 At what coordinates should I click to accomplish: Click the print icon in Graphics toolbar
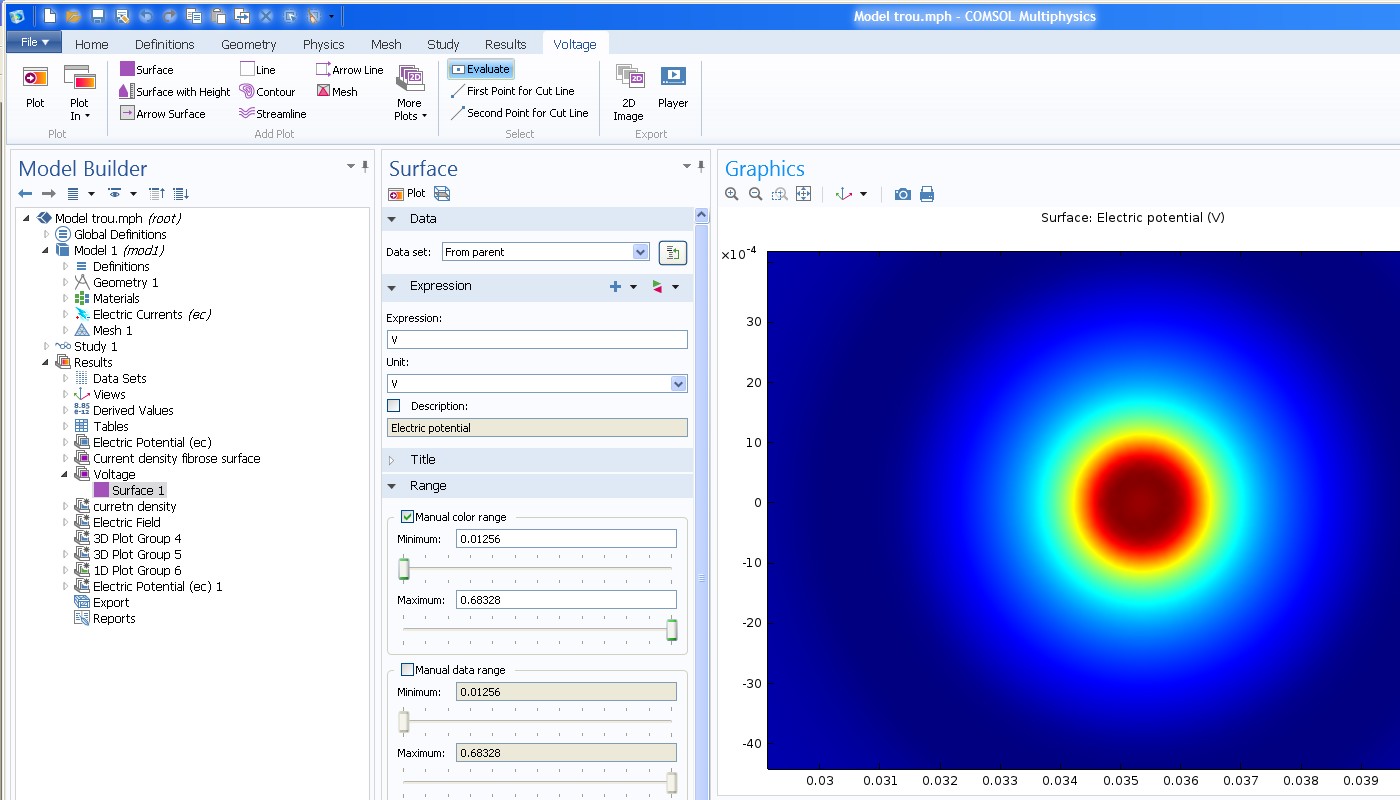[x=927, y=194]
